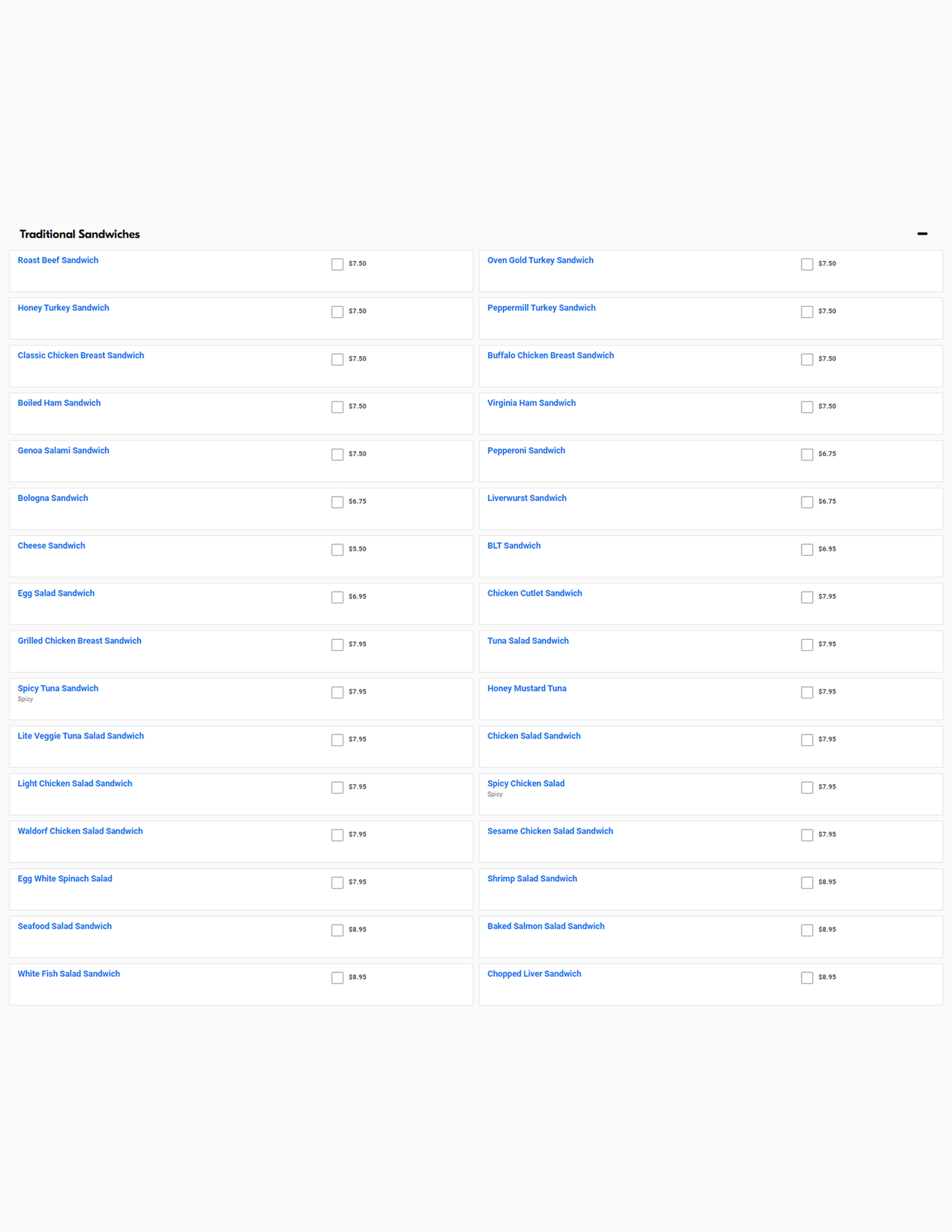Viewport: 952px width, 1232px height.
Task: Collapse the Traditional Sandwiches section
Action: tap(922, 233)
